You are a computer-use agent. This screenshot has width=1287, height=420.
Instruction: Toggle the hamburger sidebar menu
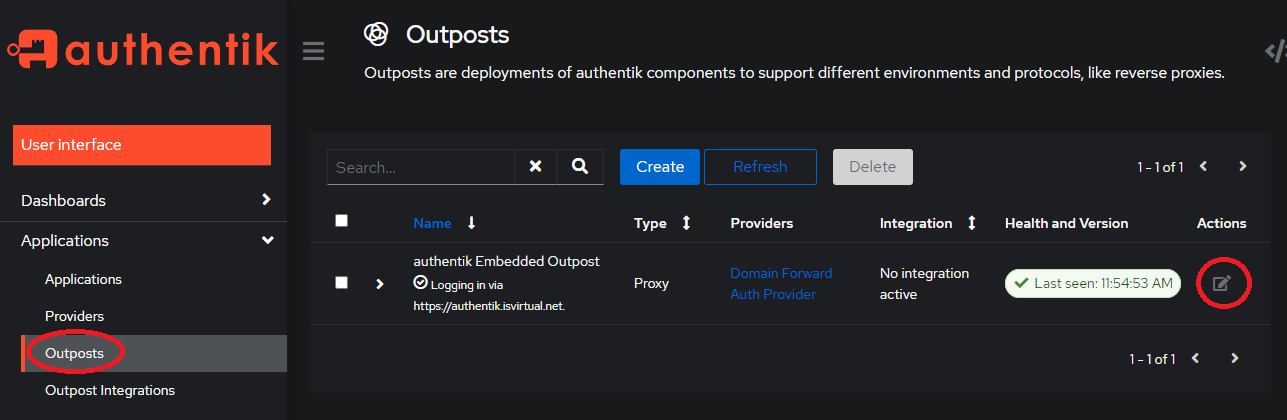pyautogui.click(x=313, y=51)
